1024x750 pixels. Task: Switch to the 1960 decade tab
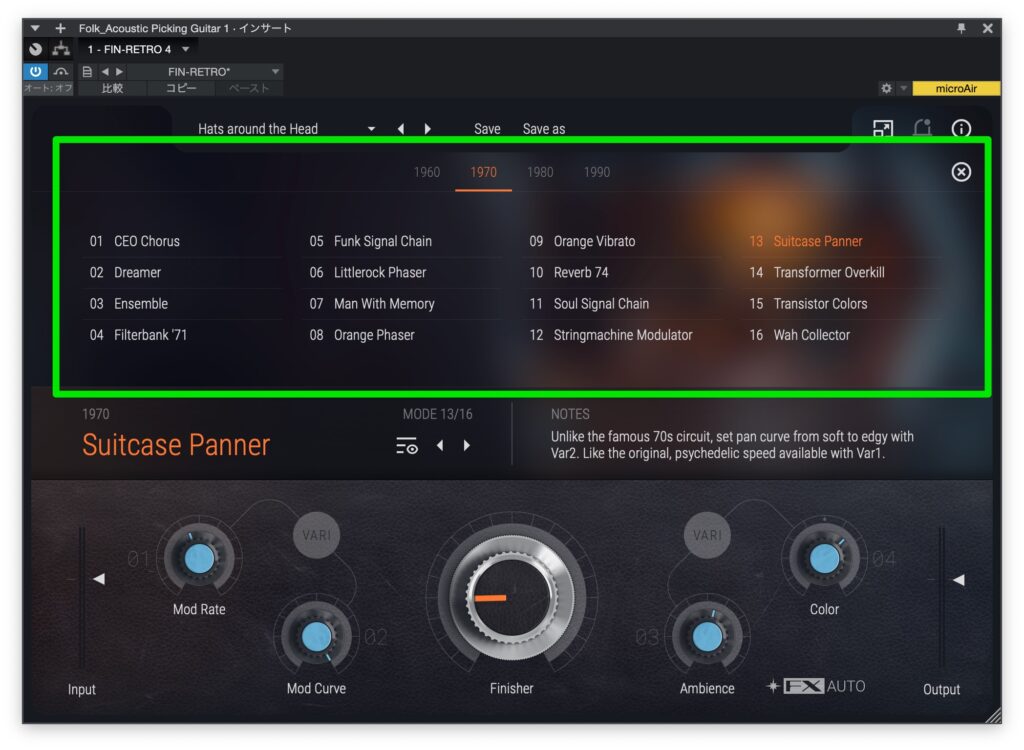tap(427, 172)
